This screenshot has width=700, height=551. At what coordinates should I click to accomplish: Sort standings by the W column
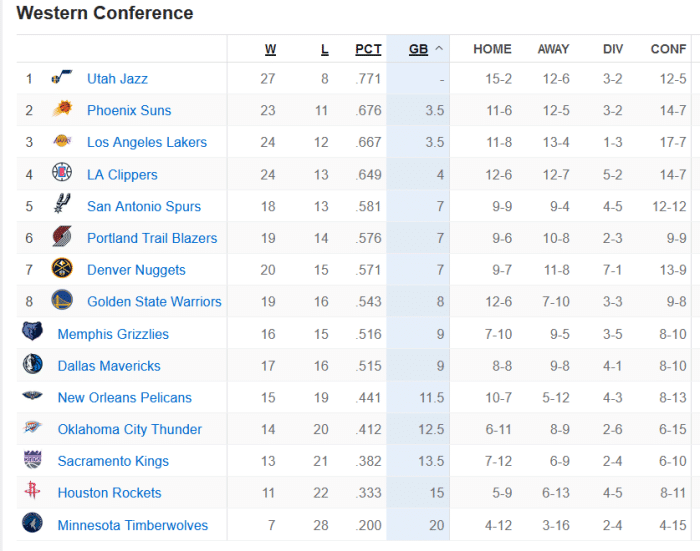pyautogui.click(x=270, y=49)
